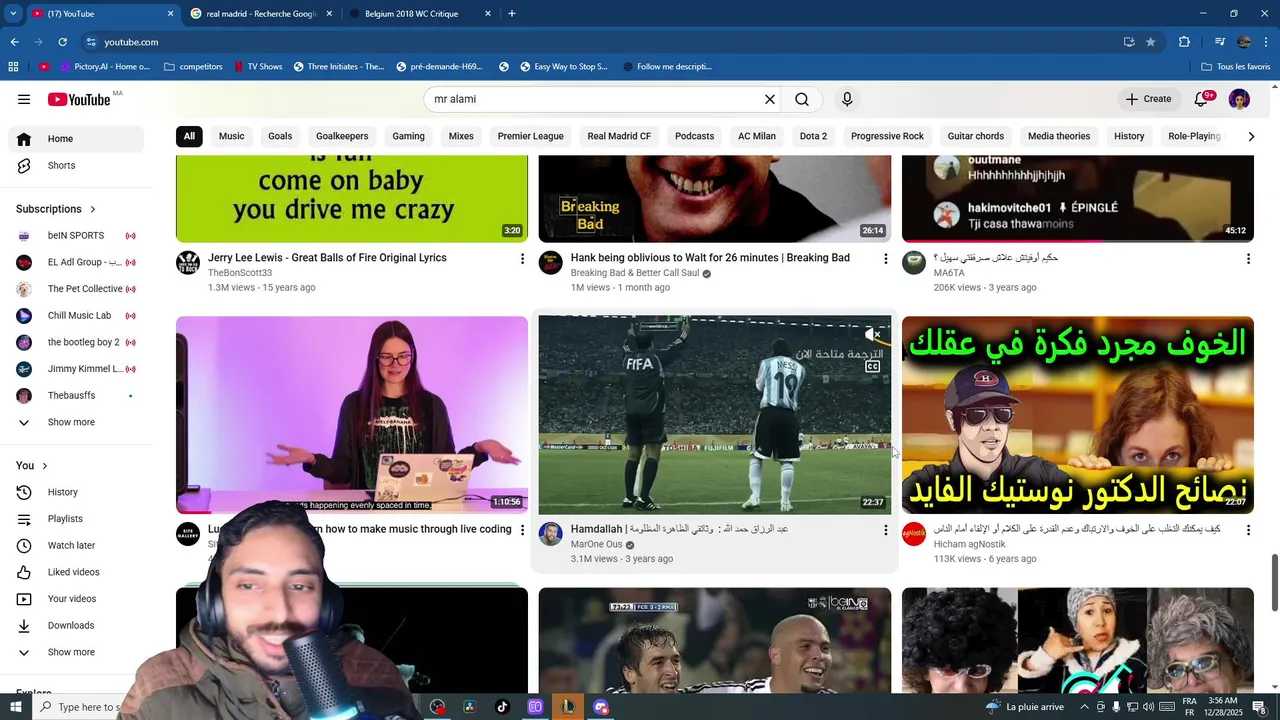Select the Premier League chip
The image size is (1280, 720).
[x=531, y=136]
